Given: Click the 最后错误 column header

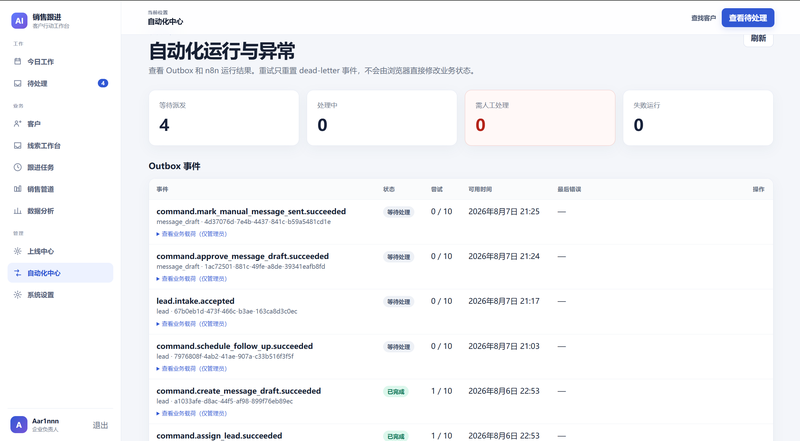Looking at the screenshot, I should [569, 189].
